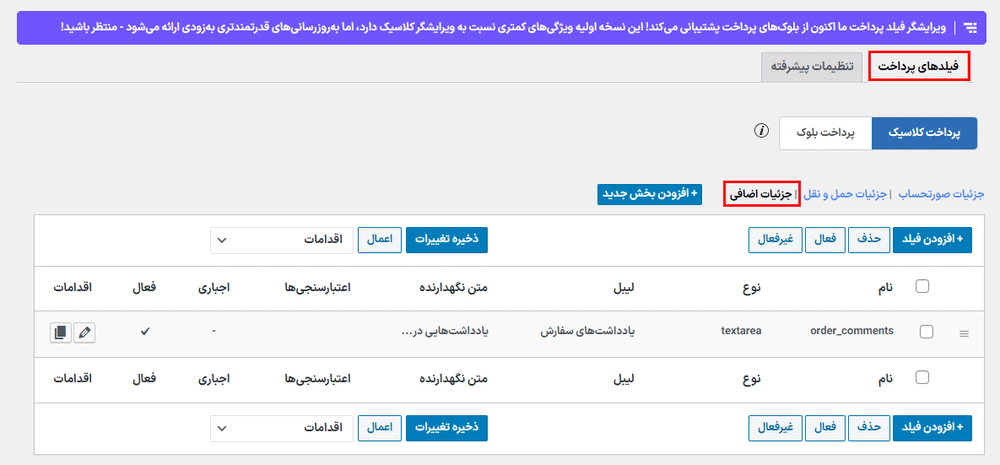Switch to پرداخت کلاسیک mode
The width and height of the screenshot is (1000, 465).
tap(924, 133)
